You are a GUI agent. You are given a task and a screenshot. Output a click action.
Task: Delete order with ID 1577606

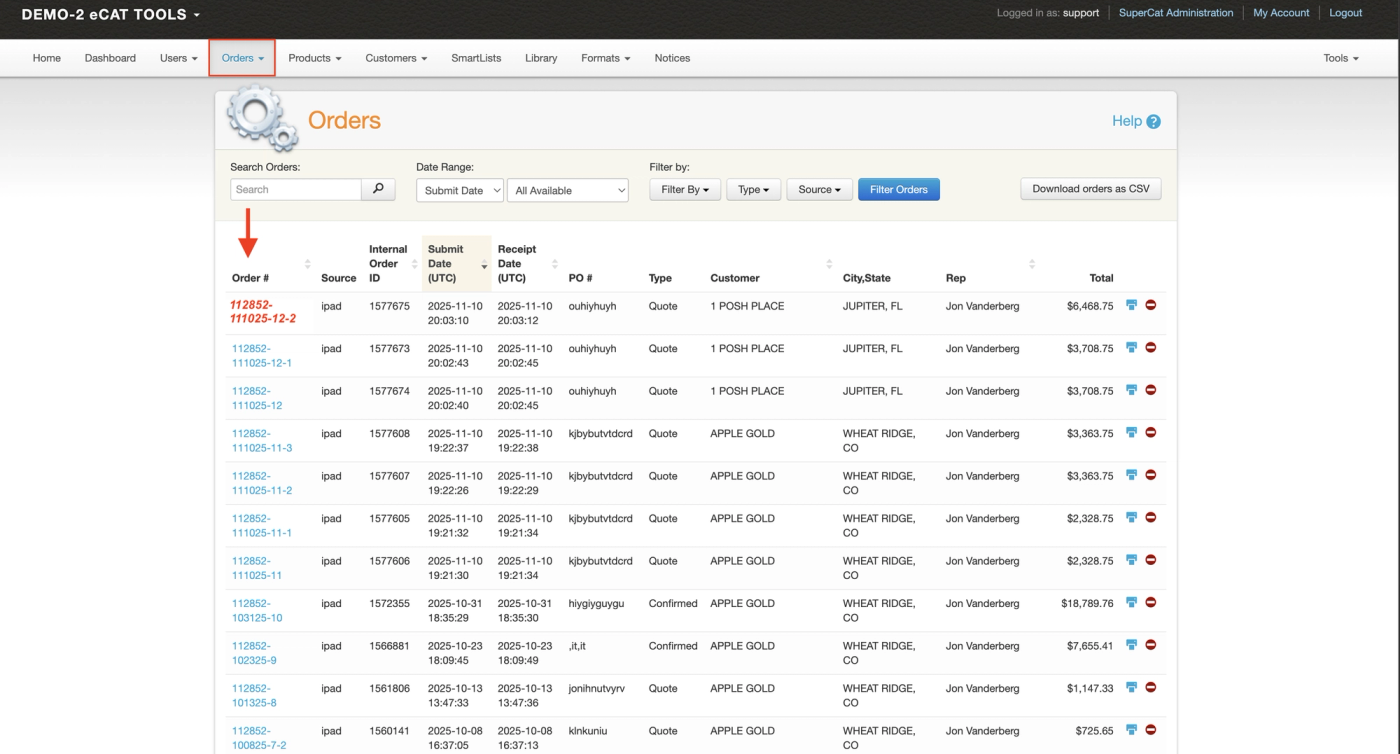pos(1151,560)
